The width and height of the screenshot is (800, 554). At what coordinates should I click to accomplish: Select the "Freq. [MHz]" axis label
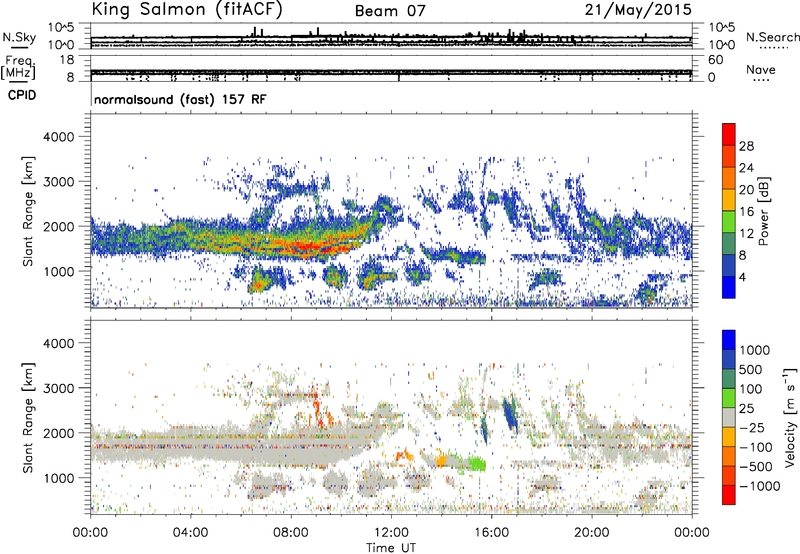tap(19, 67)
